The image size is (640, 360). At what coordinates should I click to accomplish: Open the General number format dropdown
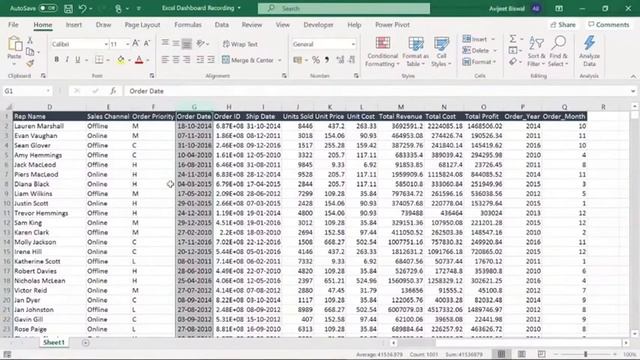353,44
